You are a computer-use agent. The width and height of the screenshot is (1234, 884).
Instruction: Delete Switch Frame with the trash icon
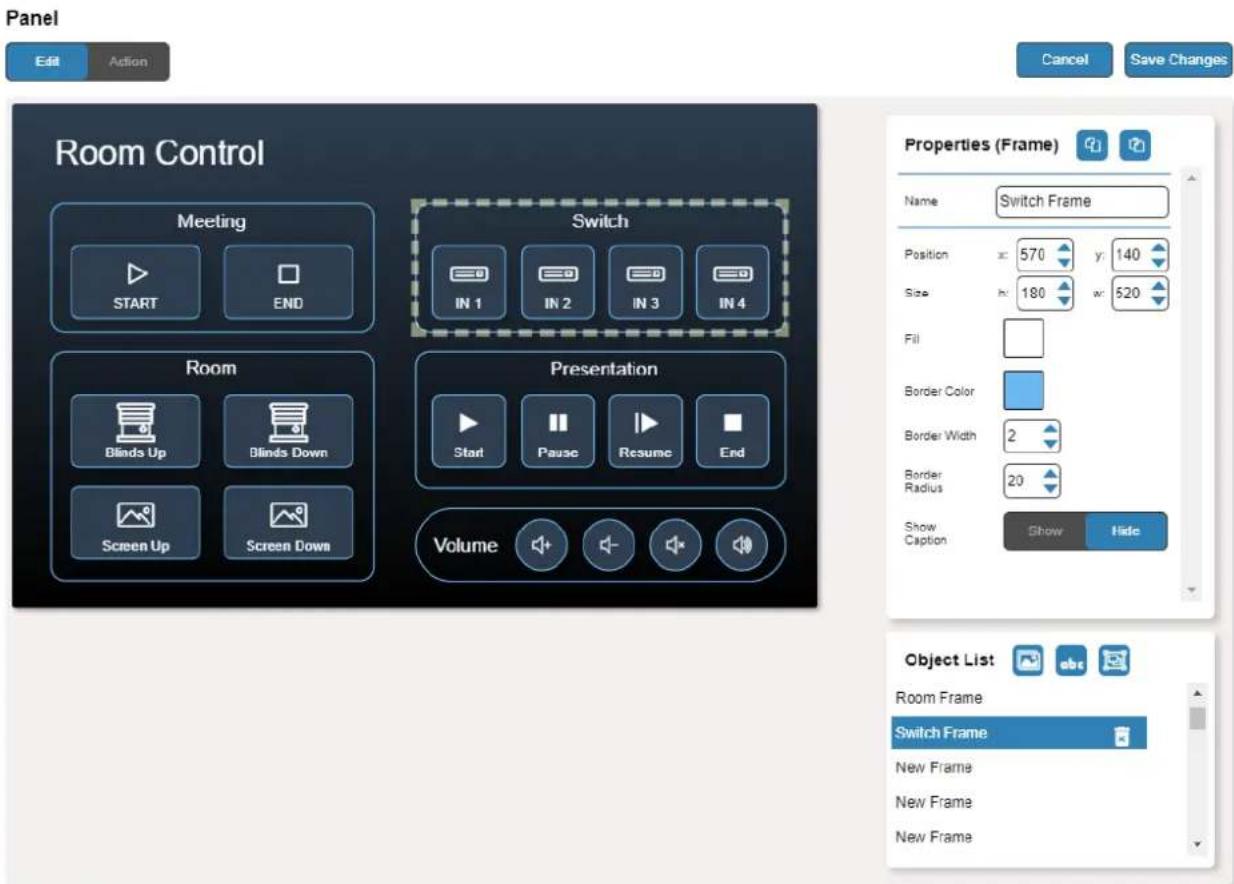coord(1122,735)
